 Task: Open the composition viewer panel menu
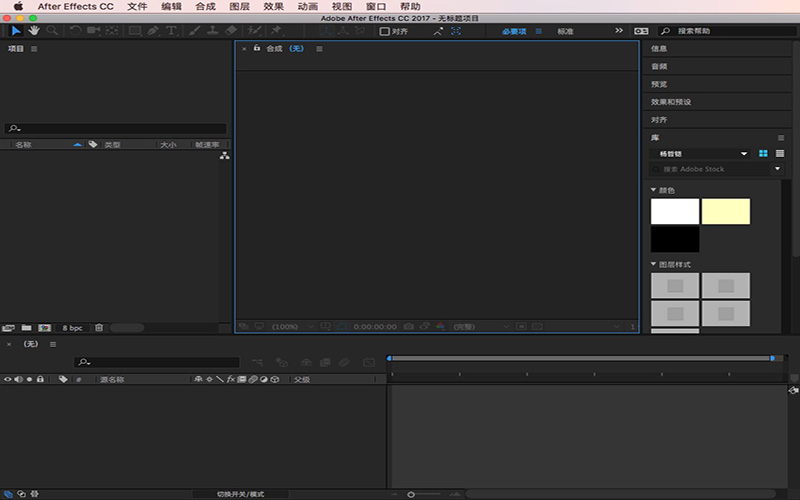pos(319,49)
